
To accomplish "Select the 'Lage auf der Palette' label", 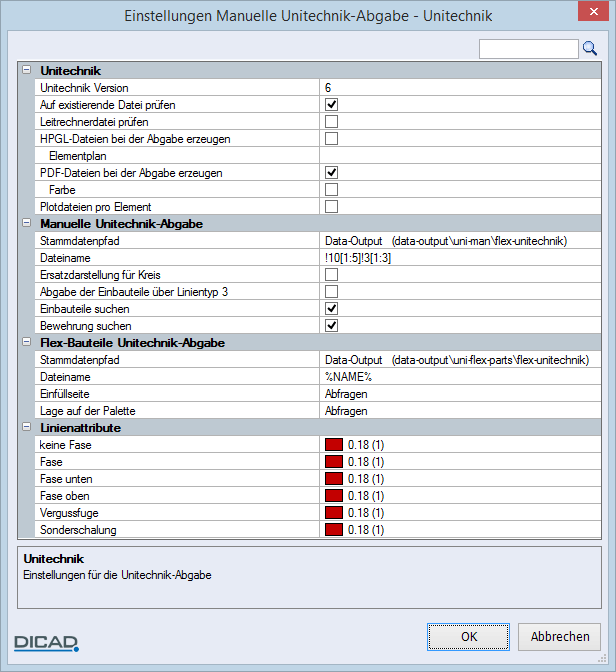I will pyautogui.click(x=87, y=411).
